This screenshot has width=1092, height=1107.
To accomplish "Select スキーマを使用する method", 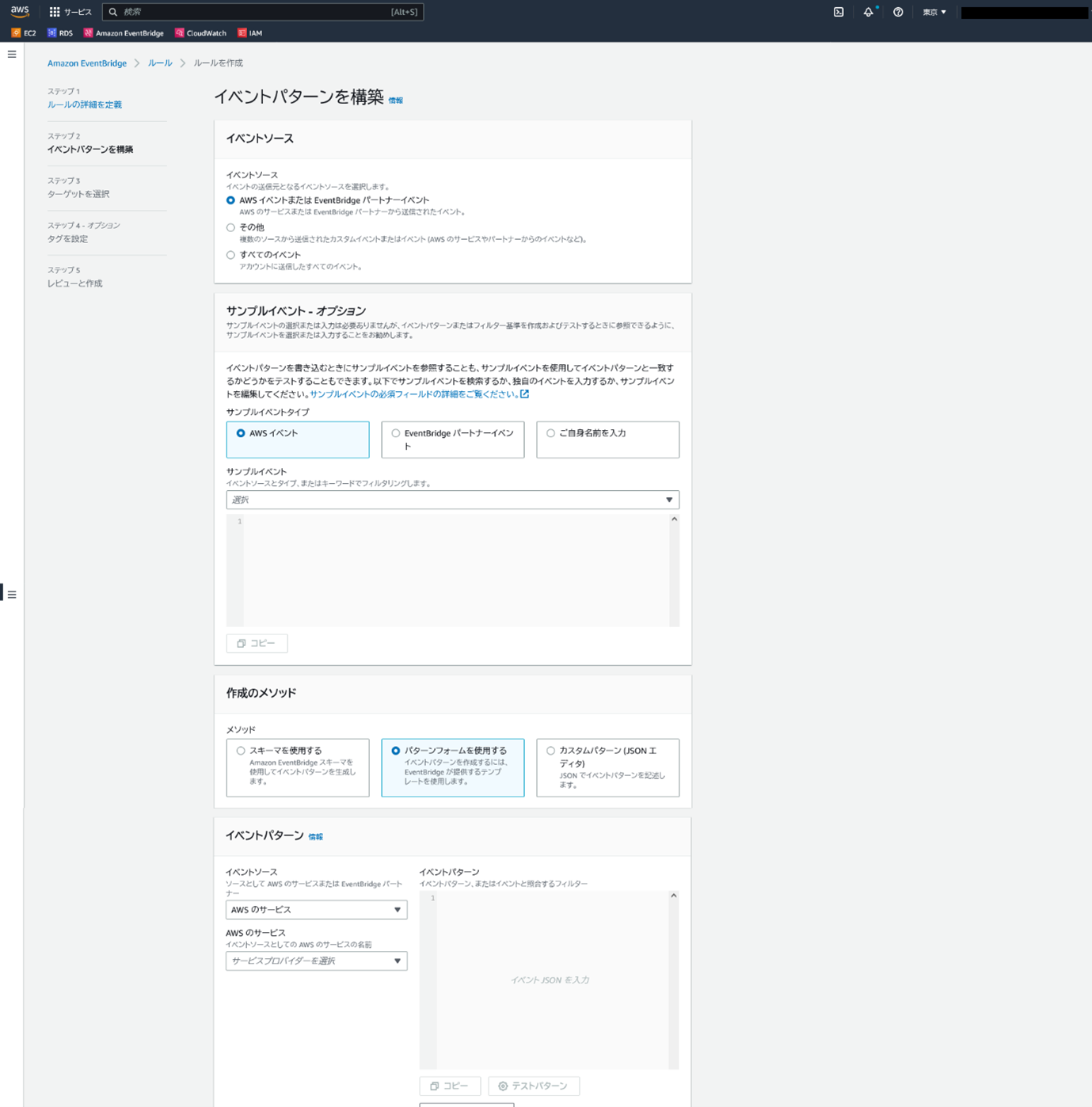I will coord(298,767).
